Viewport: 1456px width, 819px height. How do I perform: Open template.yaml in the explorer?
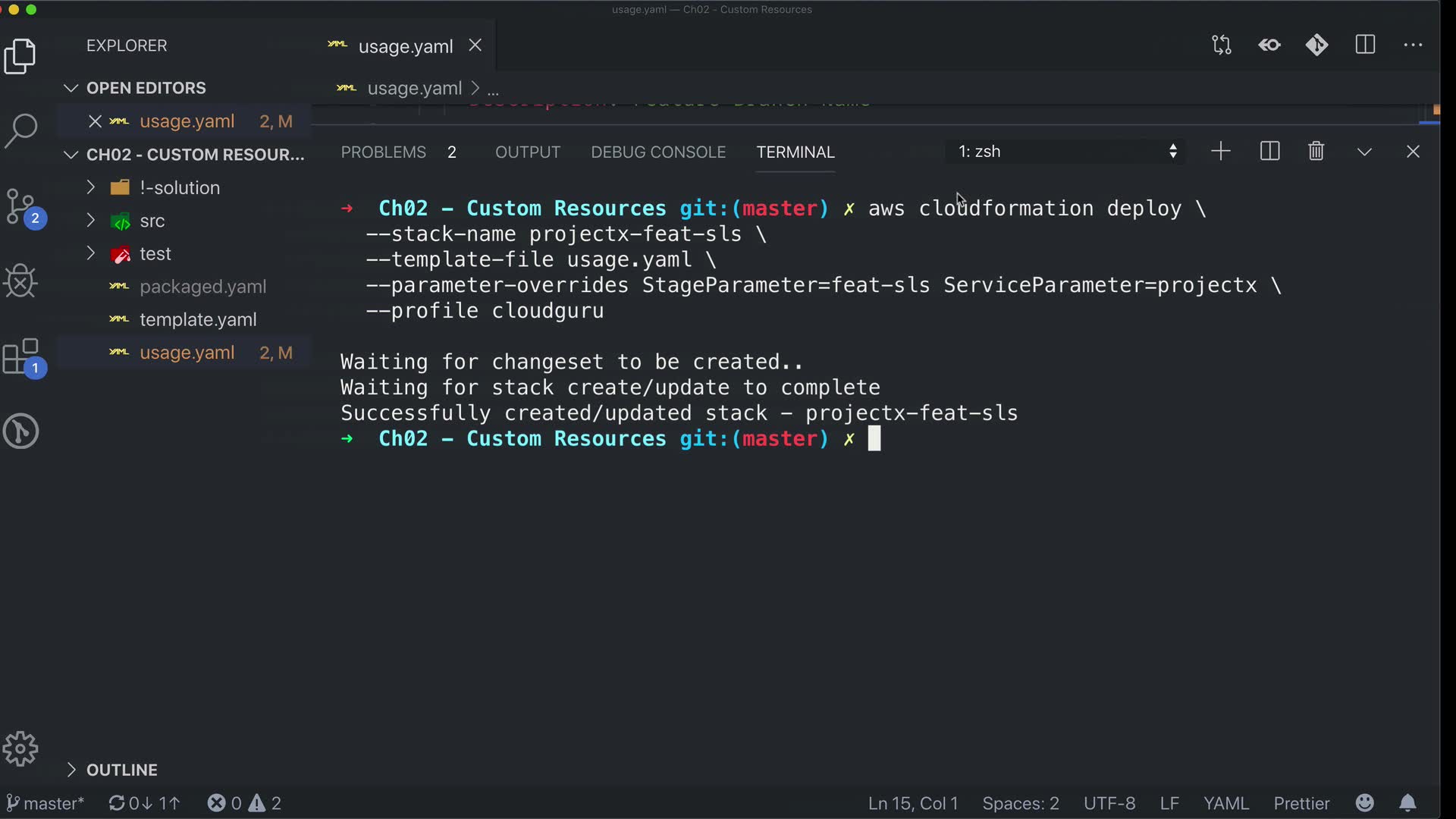198,319
